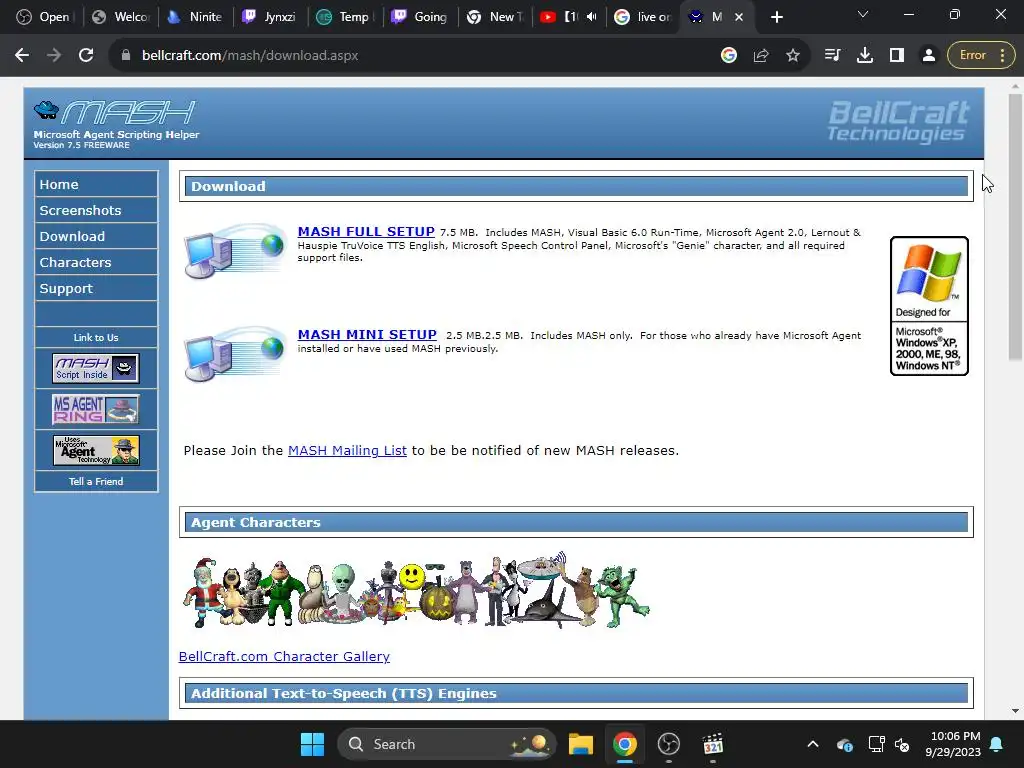The height and width of the screenshot is (768, 1024).
Task: Open Home in the sidebar menu
Action: click(96, 184)
